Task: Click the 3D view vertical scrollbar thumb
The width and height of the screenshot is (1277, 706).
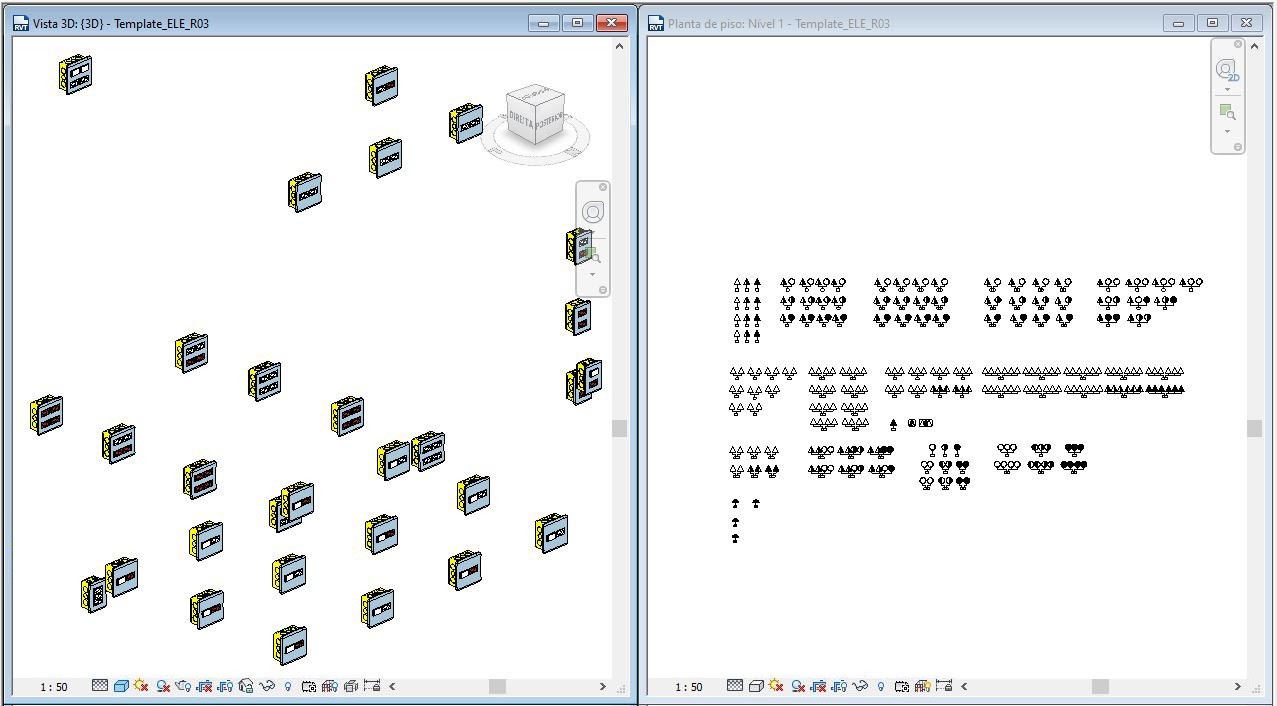Action: [620, 428]
